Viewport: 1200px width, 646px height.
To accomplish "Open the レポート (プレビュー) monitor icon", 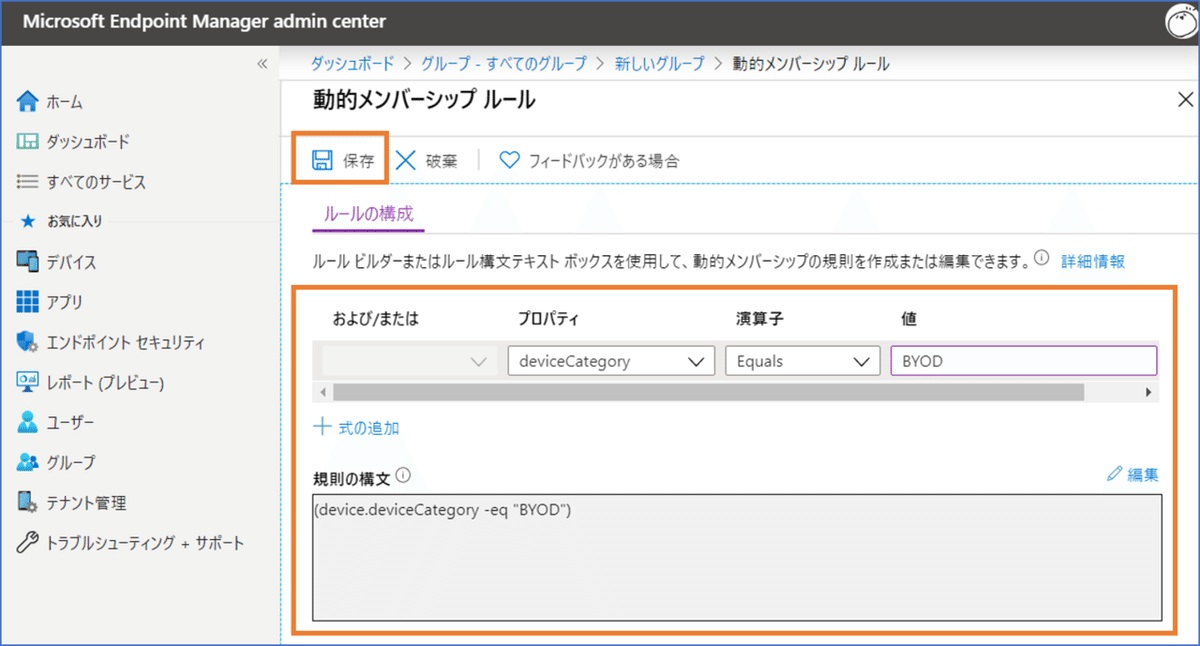I will click(x=28, y=382).
